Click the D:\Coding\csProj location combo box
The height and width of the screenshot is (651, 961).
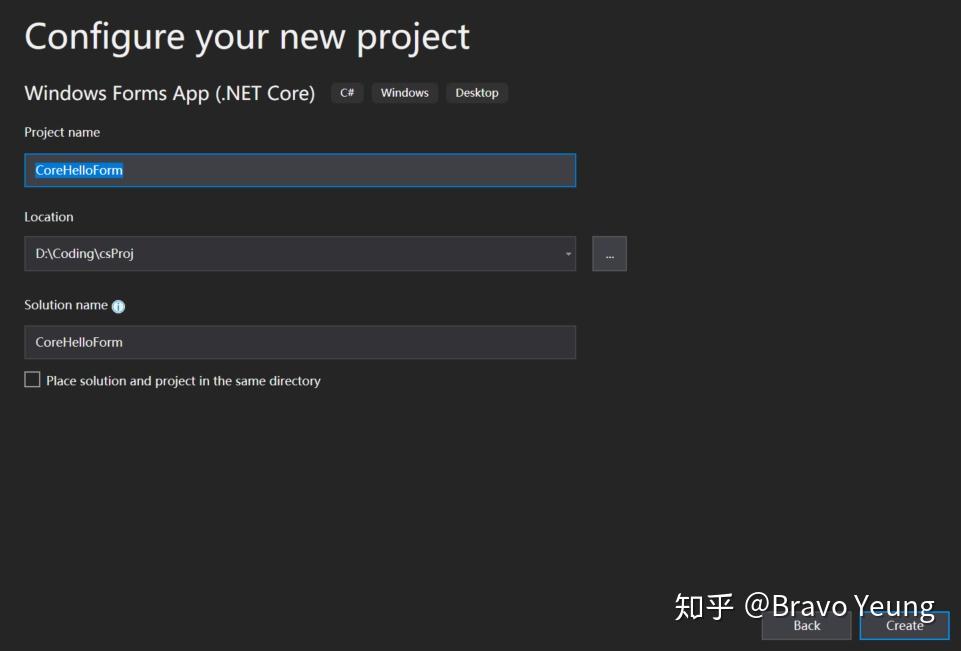(x=290, y=254)
